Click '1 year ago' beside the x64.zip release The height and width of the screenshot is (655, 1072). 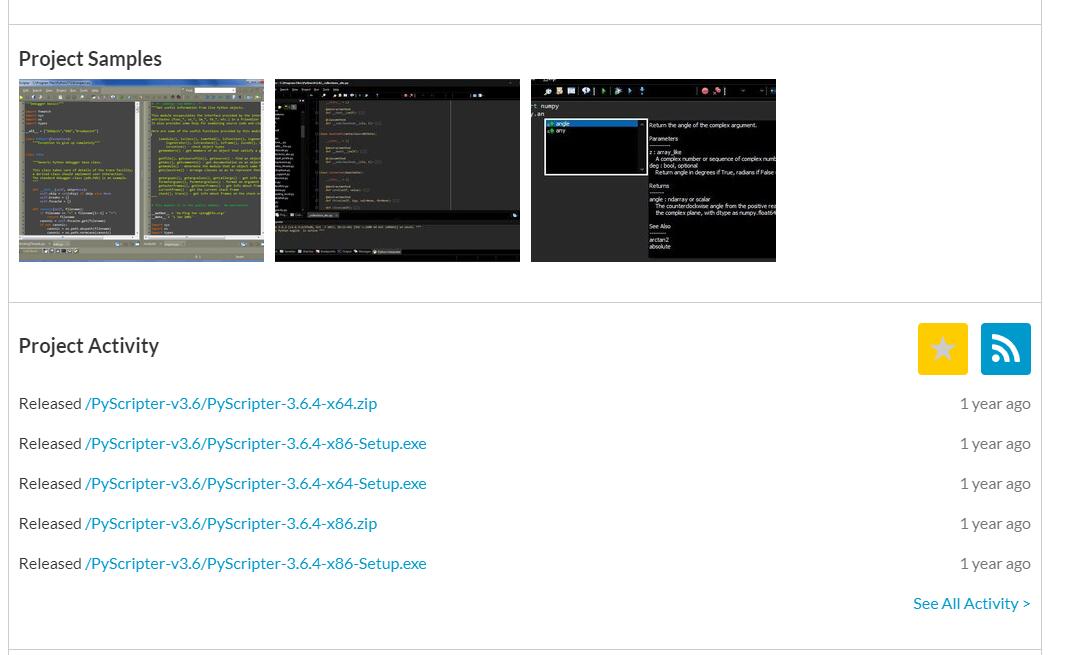(995, 404)
